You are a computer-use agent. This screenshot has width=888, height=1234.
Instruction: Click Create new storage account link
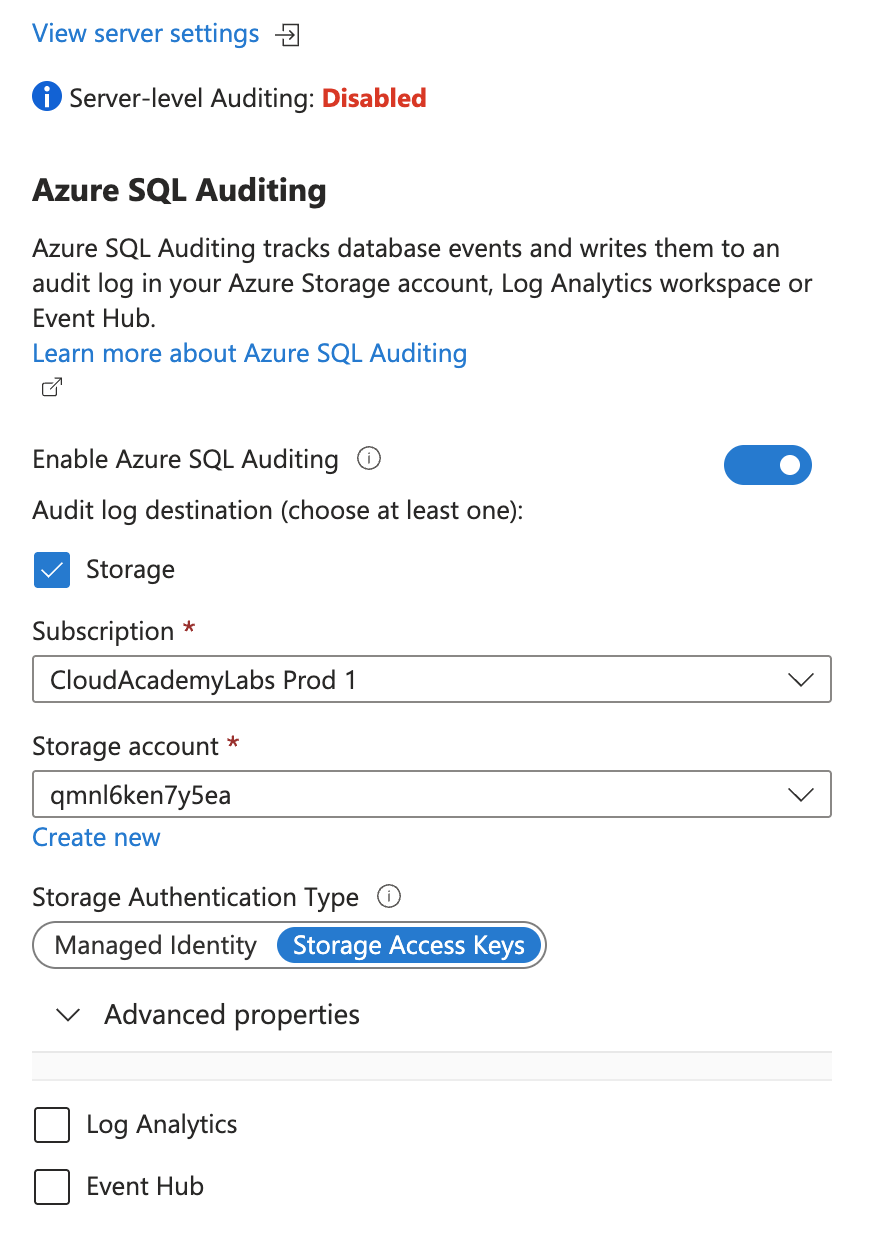pos(97,837)
